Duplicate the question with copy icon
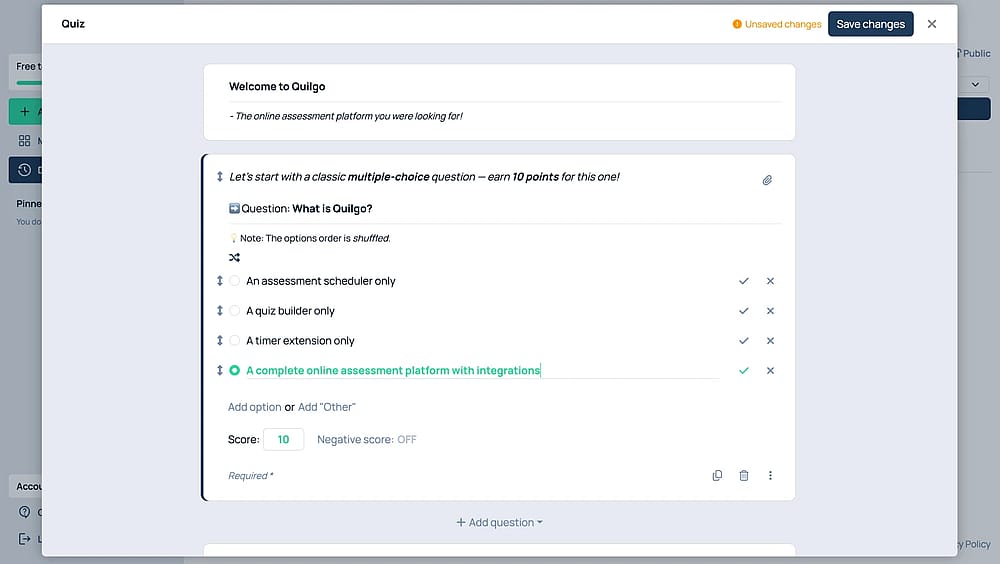 pos(717,476)
